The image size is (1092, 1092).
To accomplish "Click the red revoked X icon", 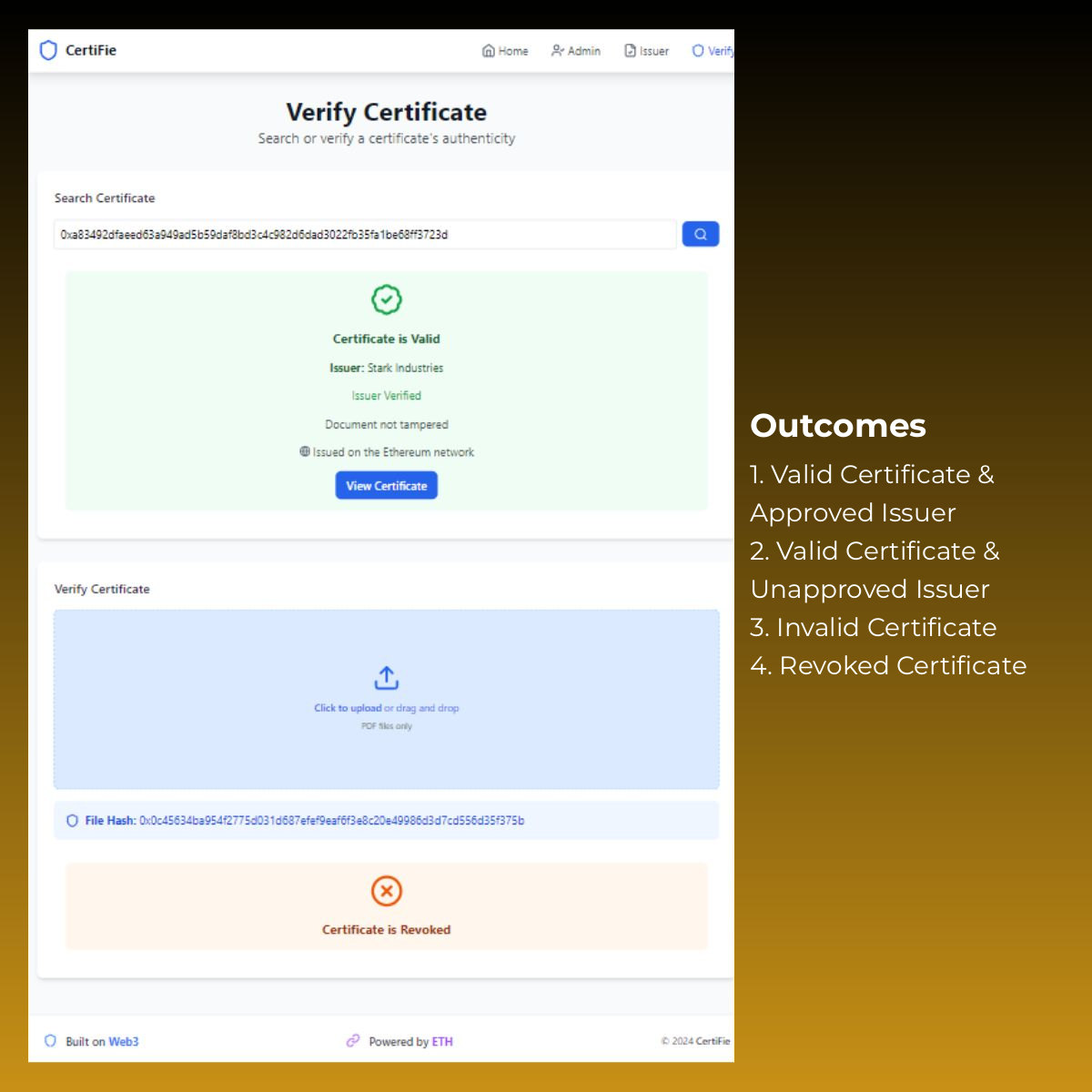I will [387, 891].
